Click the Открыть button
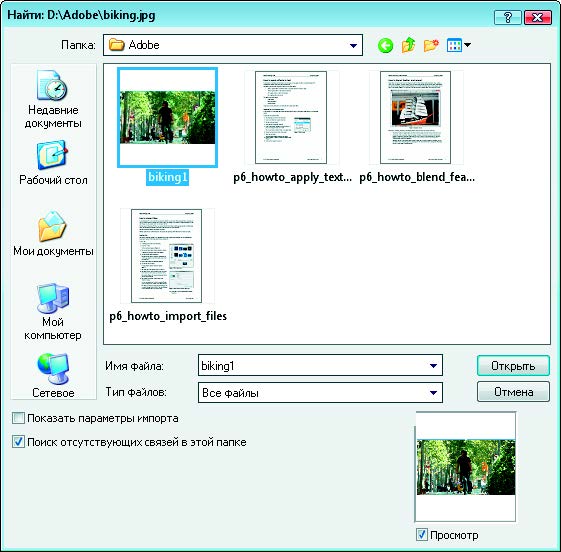The height and width of the screenshot is (552, 561). click(x=513, y=366)
